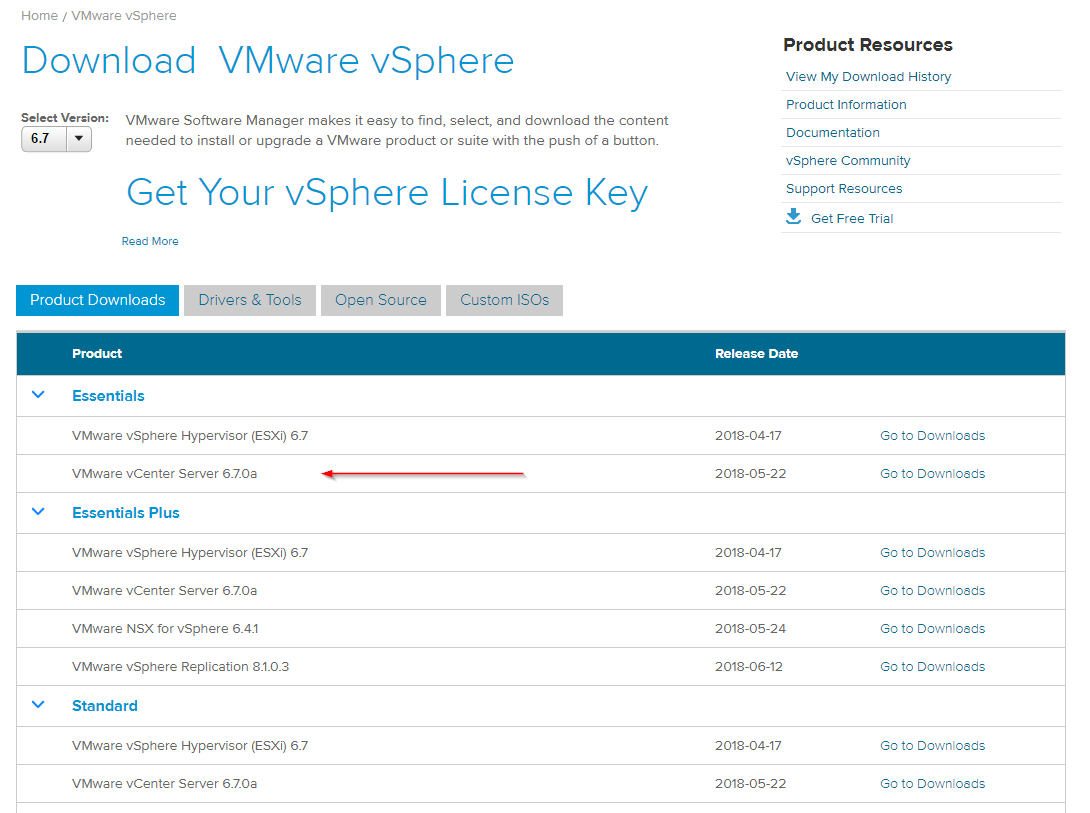Screen dimensions: 1090x813
Task: Open Get Your vSphere License Key heading link
Action: (387, 192)
